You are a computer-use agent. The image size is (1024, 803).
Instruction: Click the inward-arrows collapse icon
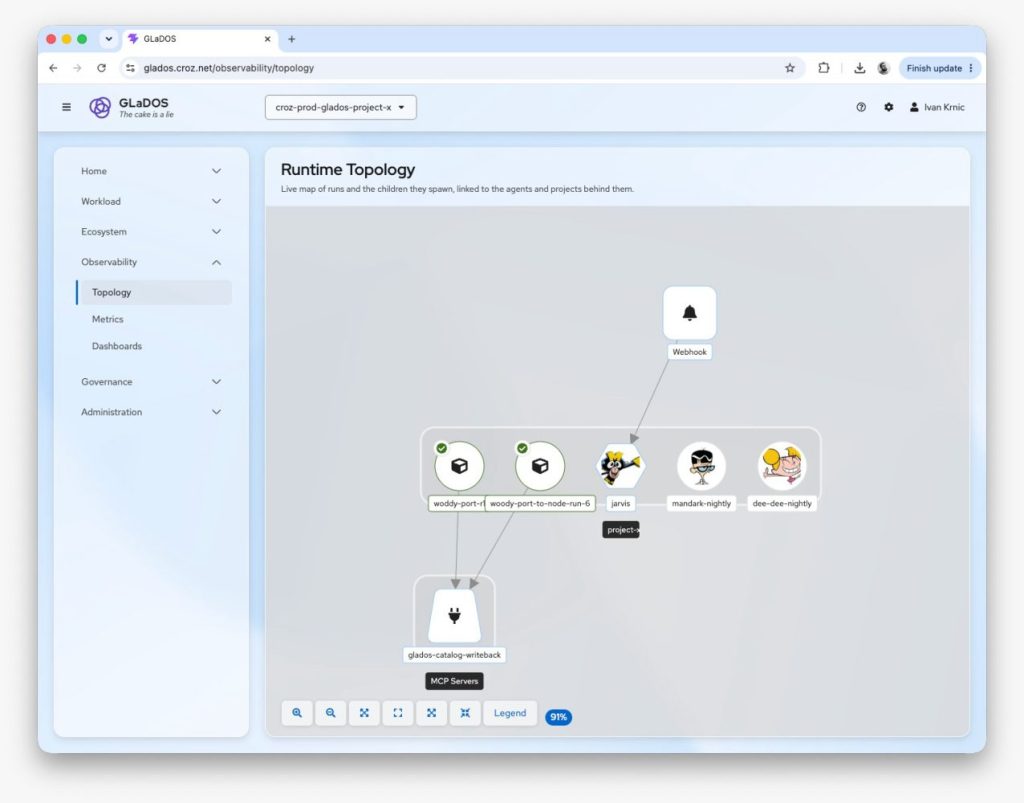point(465,713)
